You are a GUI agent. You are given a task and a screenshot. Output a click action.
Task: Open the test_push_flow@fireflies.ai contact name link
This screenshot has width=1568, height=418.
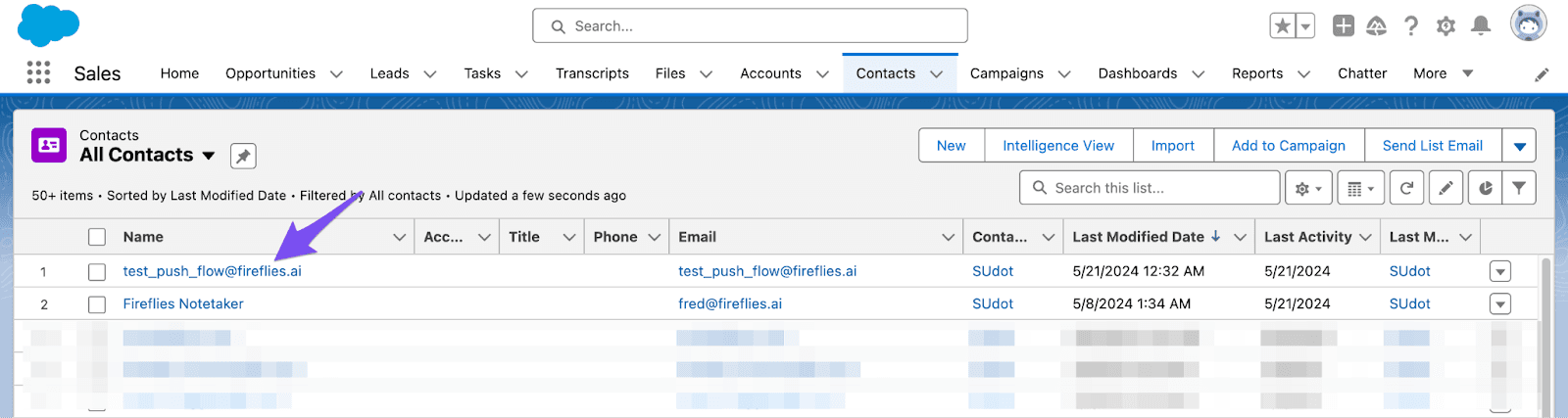coord(212,271)
